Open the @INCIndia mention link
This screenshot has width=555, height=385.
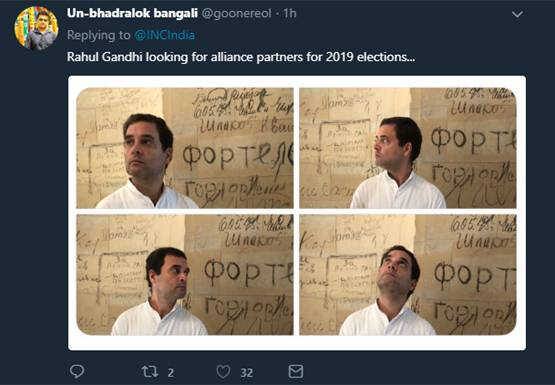pyautogui.click(x=164, y=35)
